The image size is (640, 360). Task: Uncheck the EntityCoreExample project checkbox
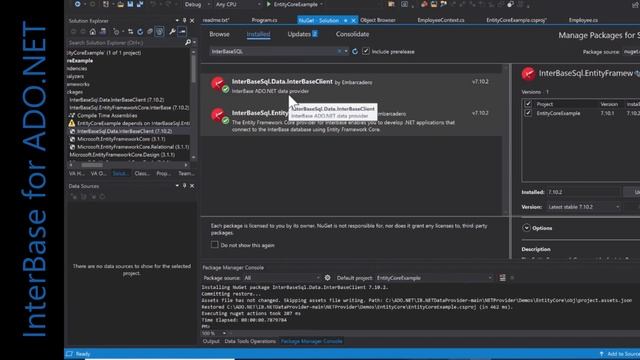[528, 113]
